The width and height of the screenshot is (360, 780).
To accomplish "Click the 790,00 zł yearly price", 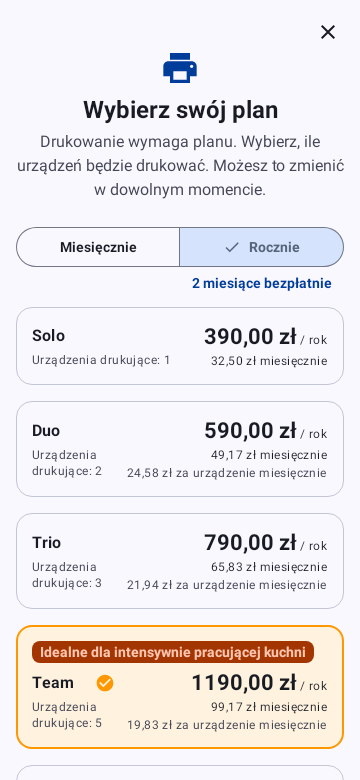I will (250, 543).
